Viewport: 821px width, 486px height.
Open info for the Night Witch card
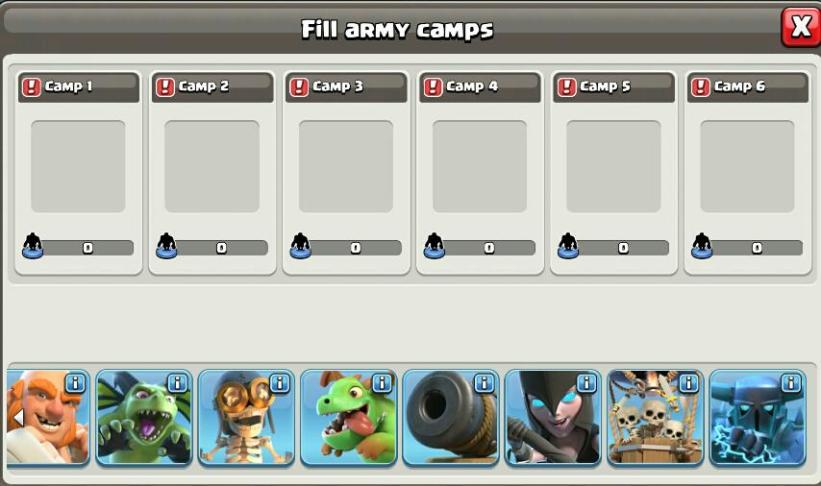click(586, 383)
